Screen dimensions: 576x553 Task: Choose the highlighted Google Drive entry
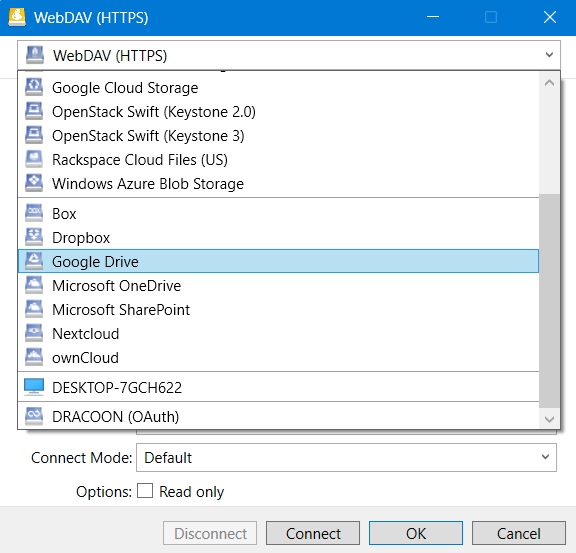pos(278,261)
